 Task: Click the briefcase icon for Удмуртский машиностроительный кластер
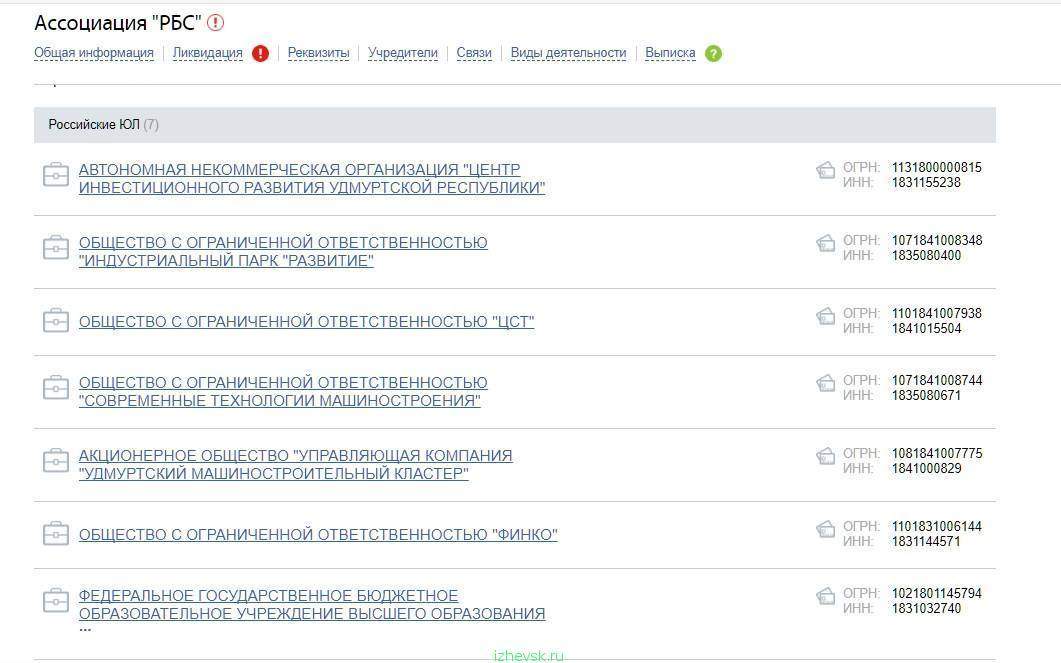tap(55, 461)
